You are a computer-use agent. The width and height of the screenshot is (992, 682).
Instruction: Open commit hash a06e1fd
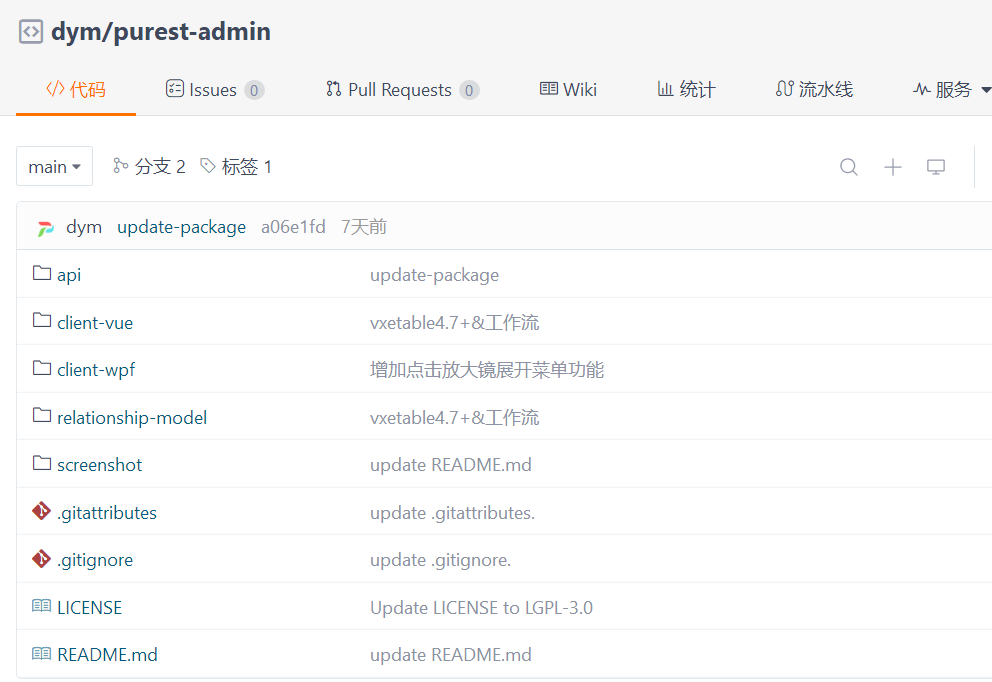293,227
